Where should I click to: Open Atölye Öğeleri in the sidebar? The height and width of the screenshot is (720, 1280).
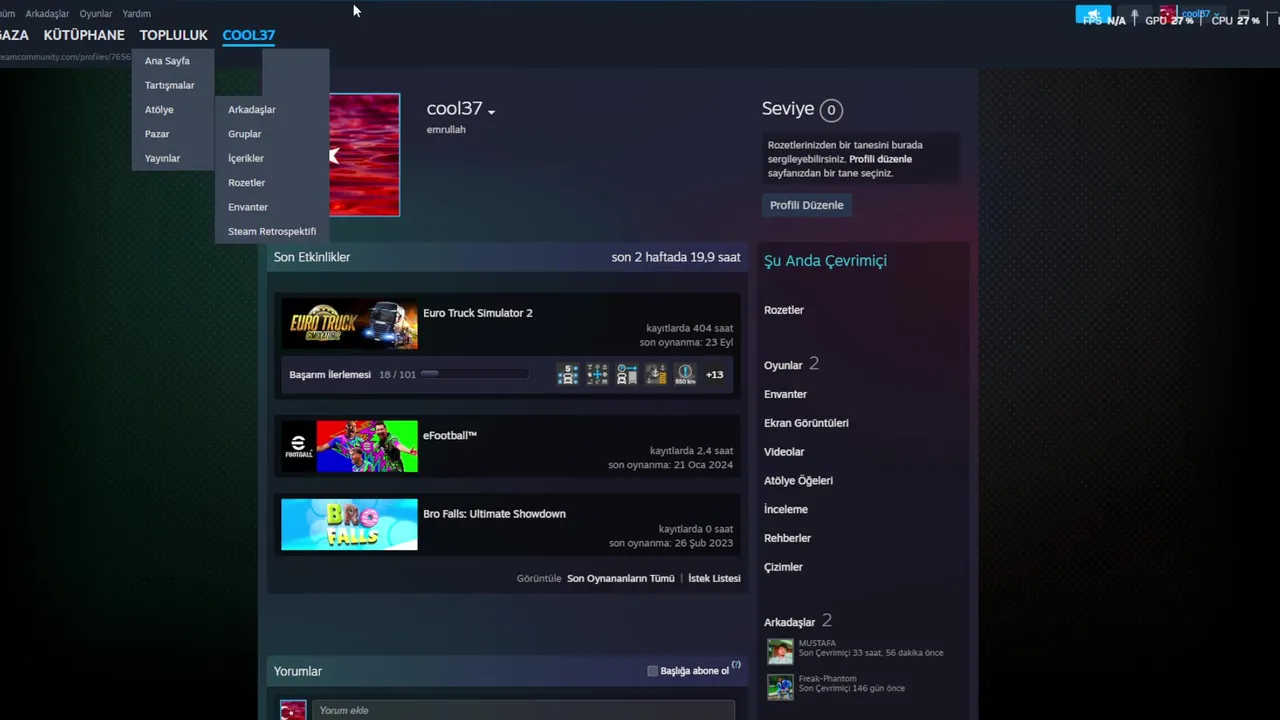[798, 481]
